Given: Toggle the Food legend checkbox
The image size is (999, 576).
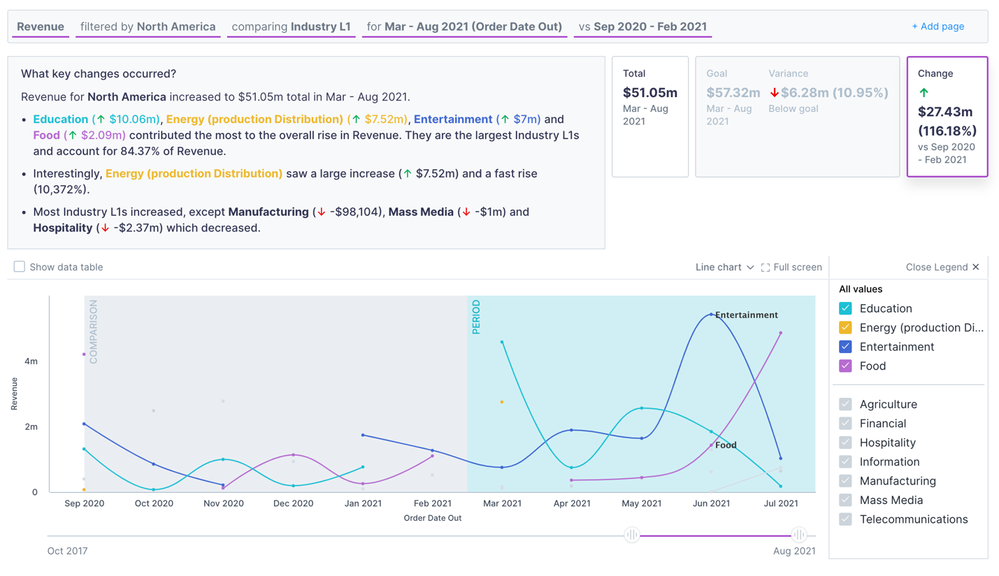Looking at the screenshot, I should (845, 366).
